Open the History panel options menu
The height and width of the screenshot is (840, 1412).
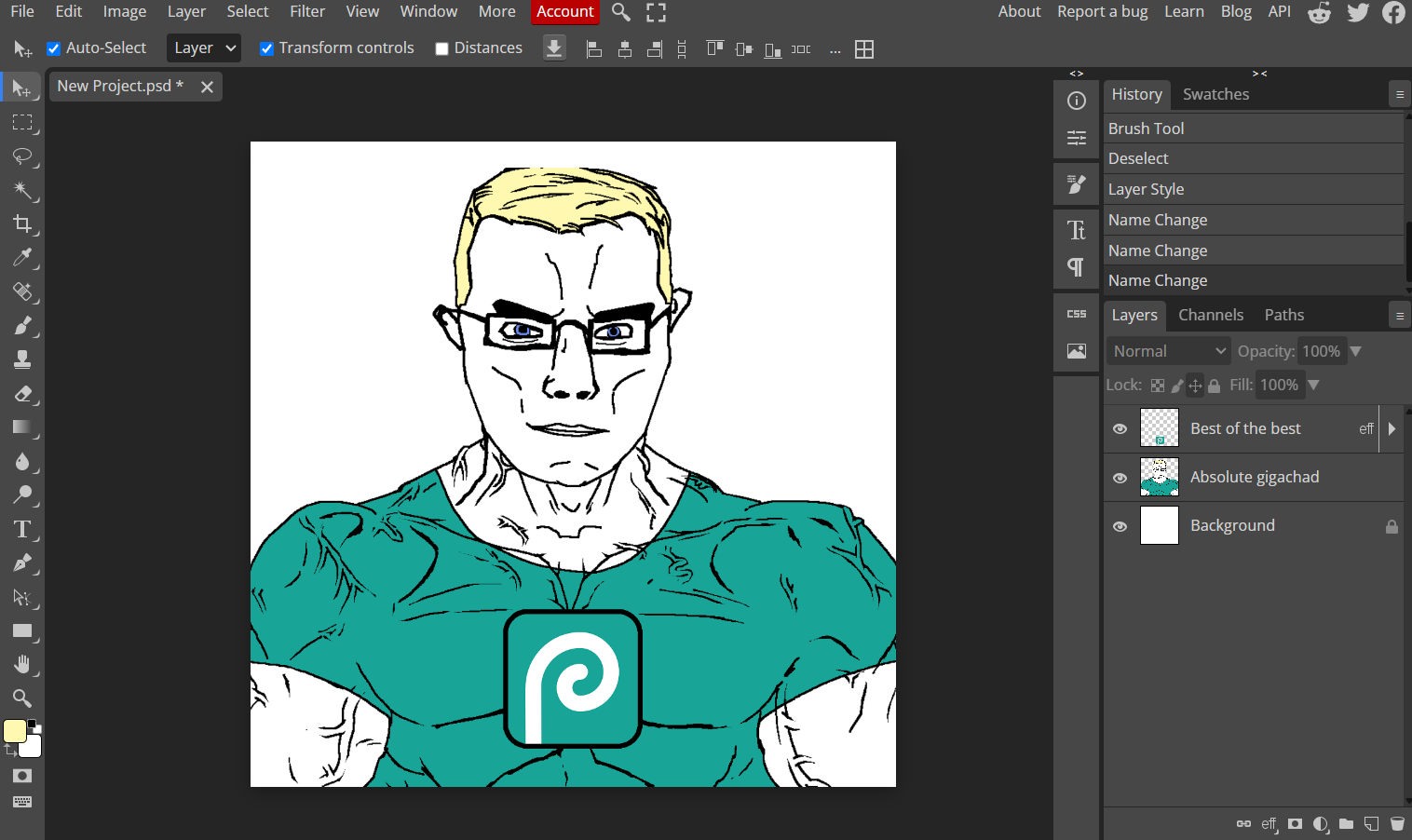click(x=1399, y=94)
